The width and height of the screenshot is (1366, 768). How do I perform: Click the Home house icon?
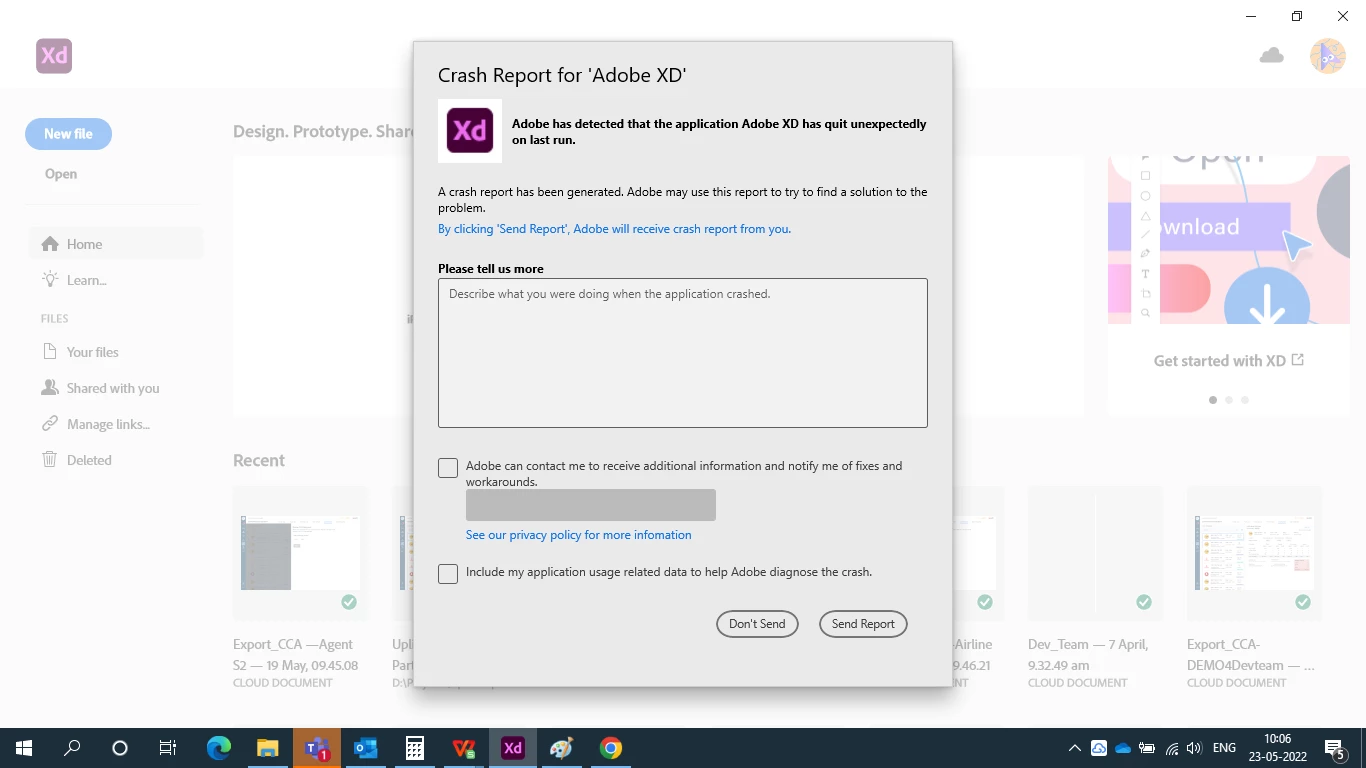pyautogui.click(x=50, y=244)
